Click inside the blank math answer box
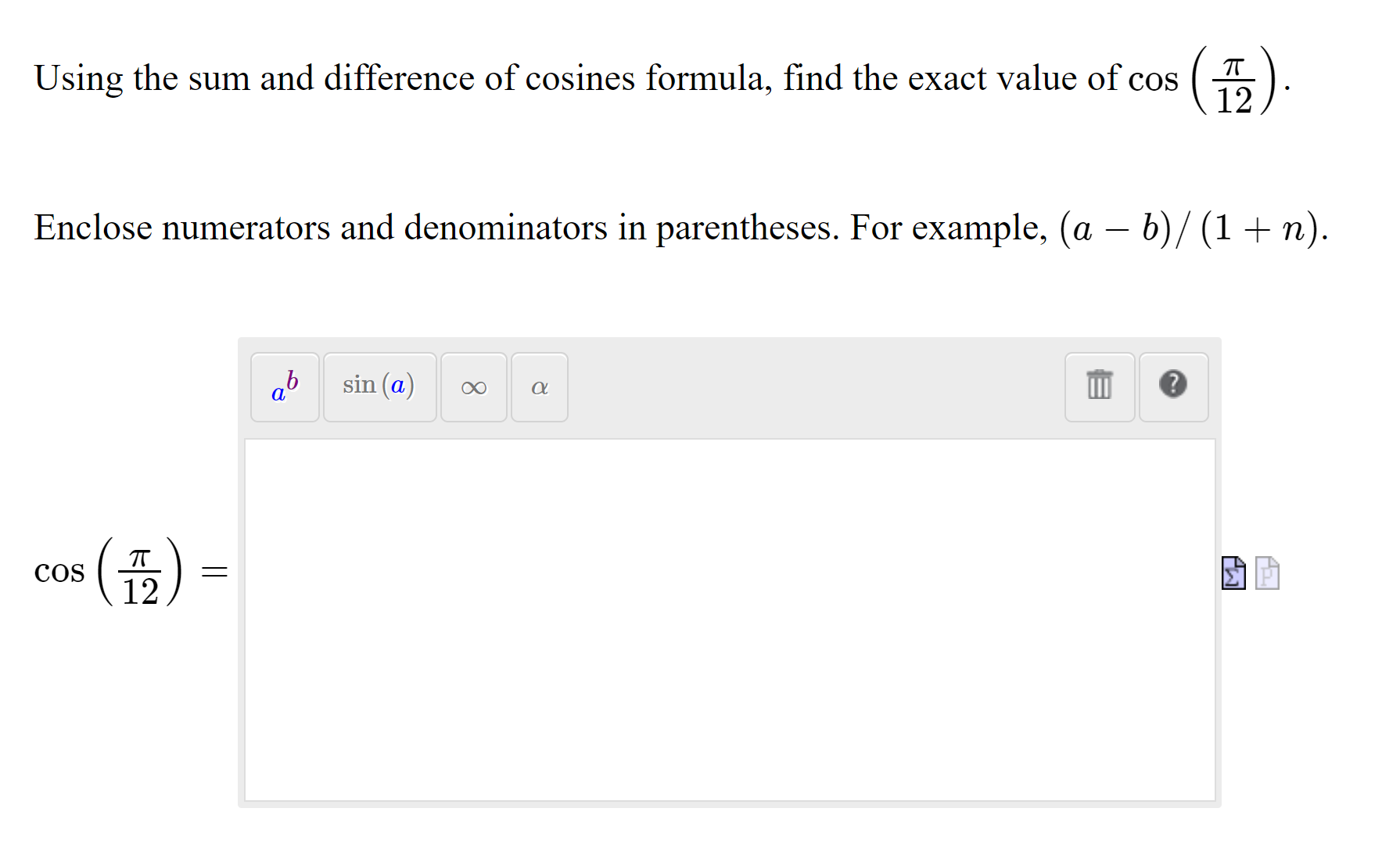1400x855 pixels. (727, 618)
